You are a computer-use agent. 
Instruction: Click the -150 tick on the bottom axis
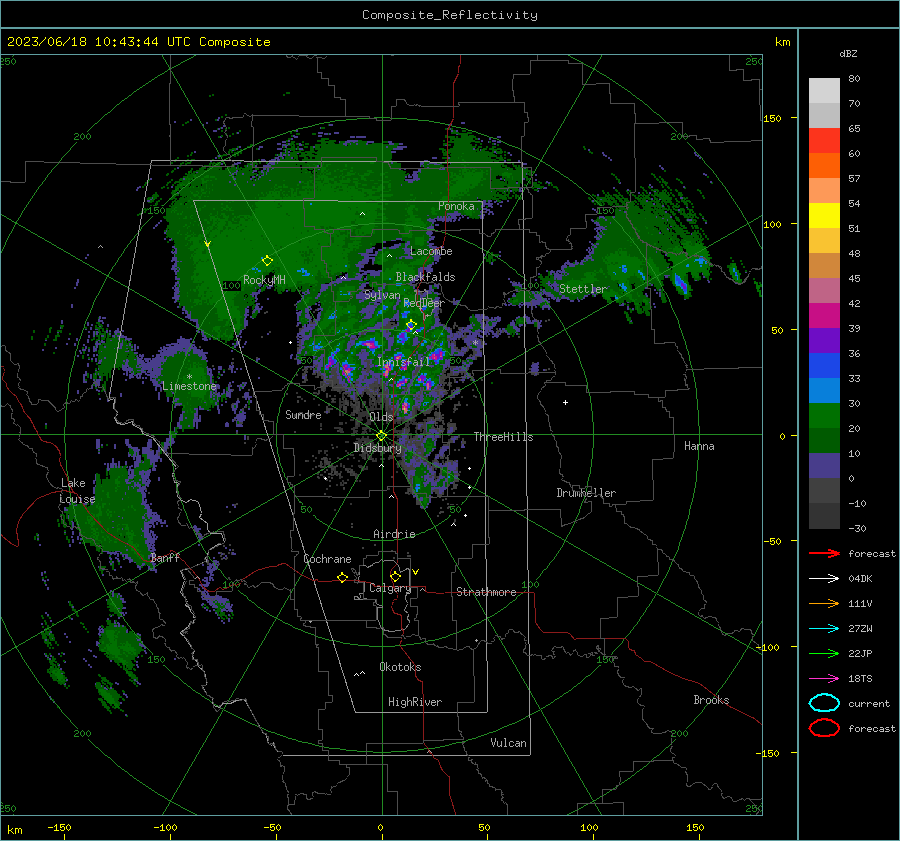coord(59,827)
